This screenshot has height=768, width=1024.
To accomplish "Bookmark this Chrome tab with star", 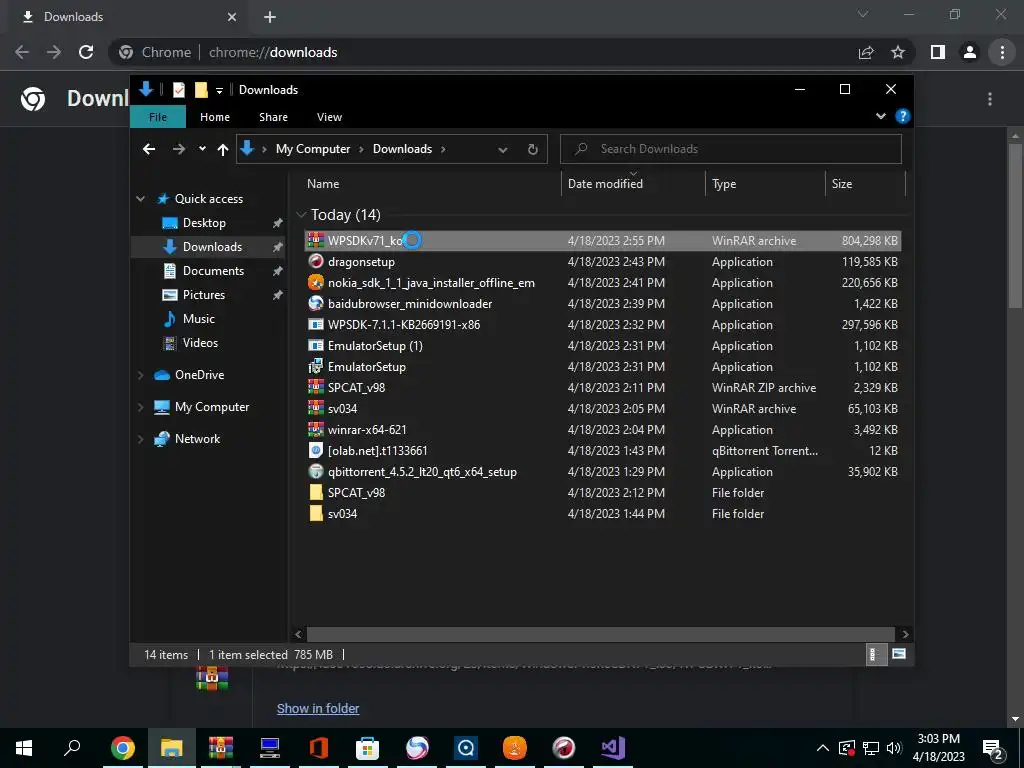I will pos(898,52).
